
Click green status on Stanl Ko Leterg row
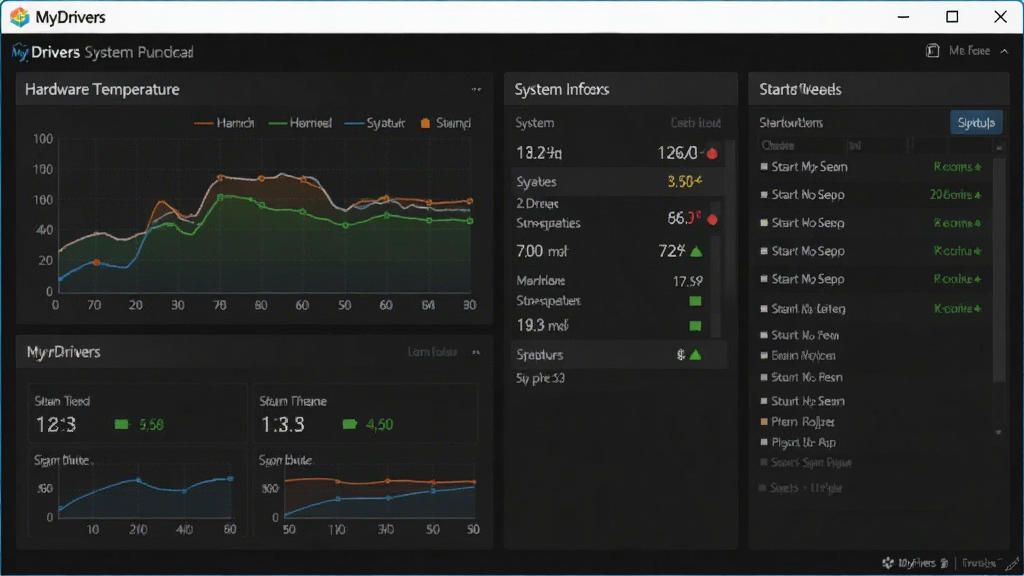[957, 308]
